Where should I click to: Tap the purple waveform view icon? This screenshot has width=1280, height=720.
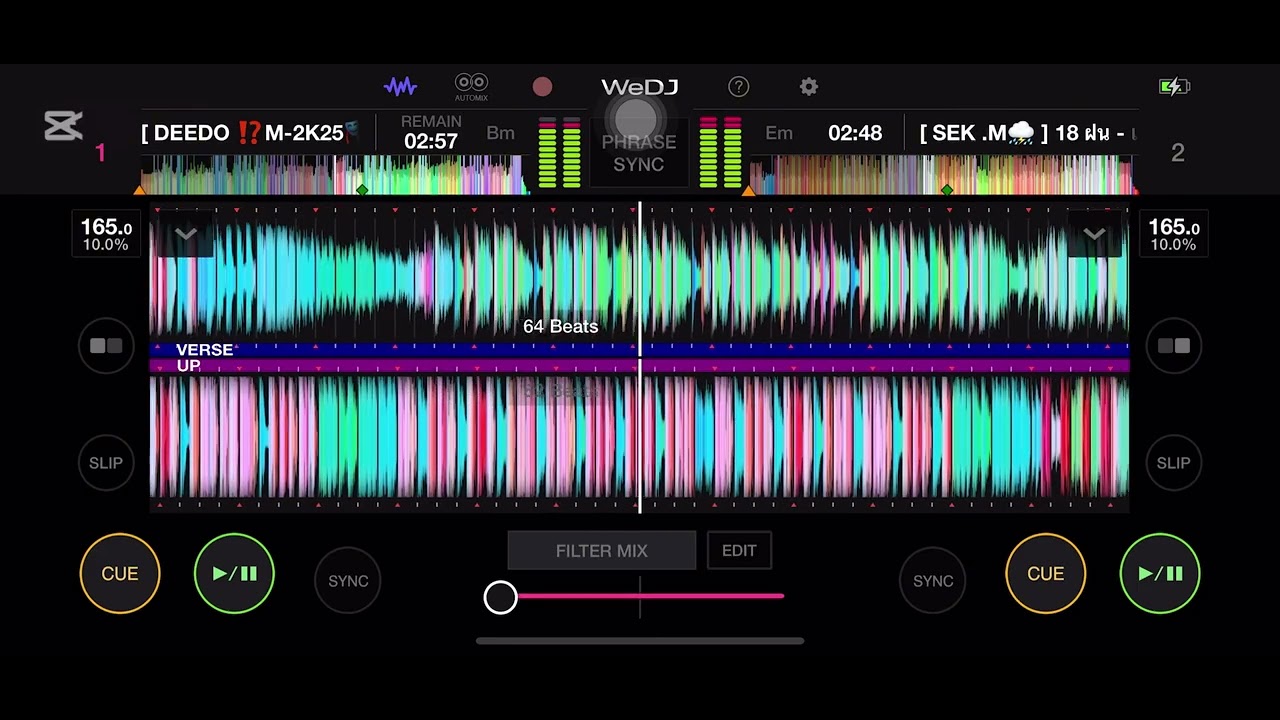(400, 87)
